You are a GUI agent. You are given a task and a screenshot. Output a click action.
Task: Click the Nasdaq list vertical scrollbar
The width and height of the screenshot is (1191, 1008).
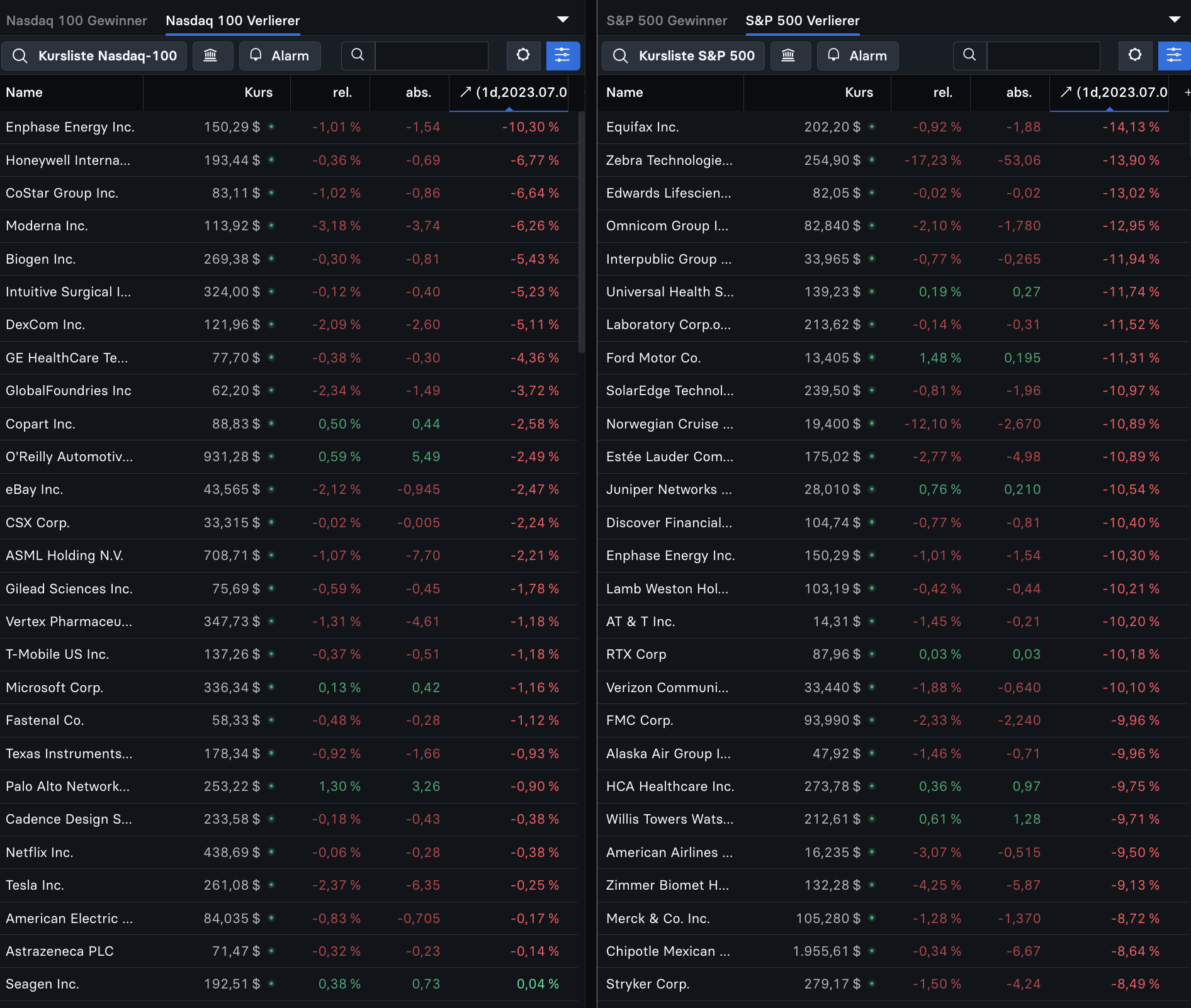[x=582, y=232]
